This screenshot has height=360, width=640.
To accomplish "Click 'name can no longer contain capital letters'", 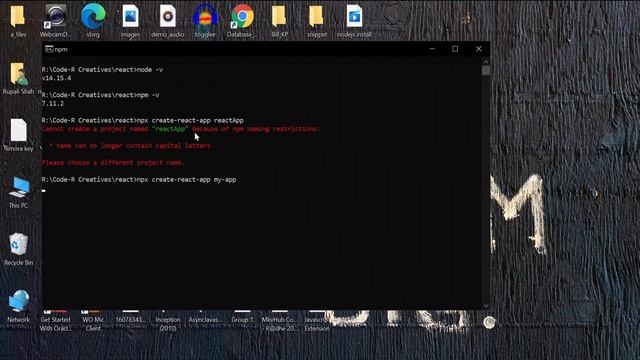I will (x=133, y=146).
